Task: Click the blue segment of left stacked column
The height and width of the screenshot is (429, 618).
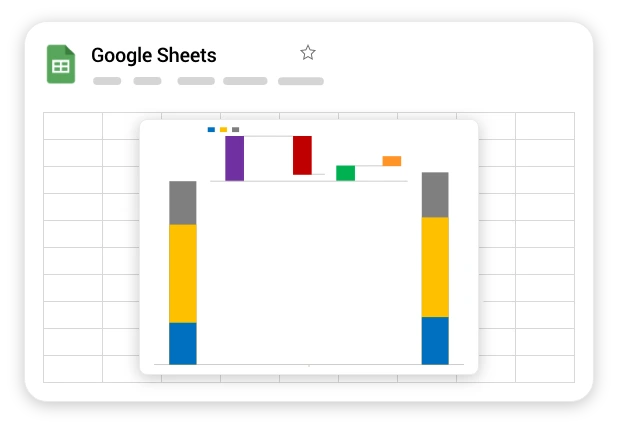Action: pyautogui.click(x=183, y=343)
